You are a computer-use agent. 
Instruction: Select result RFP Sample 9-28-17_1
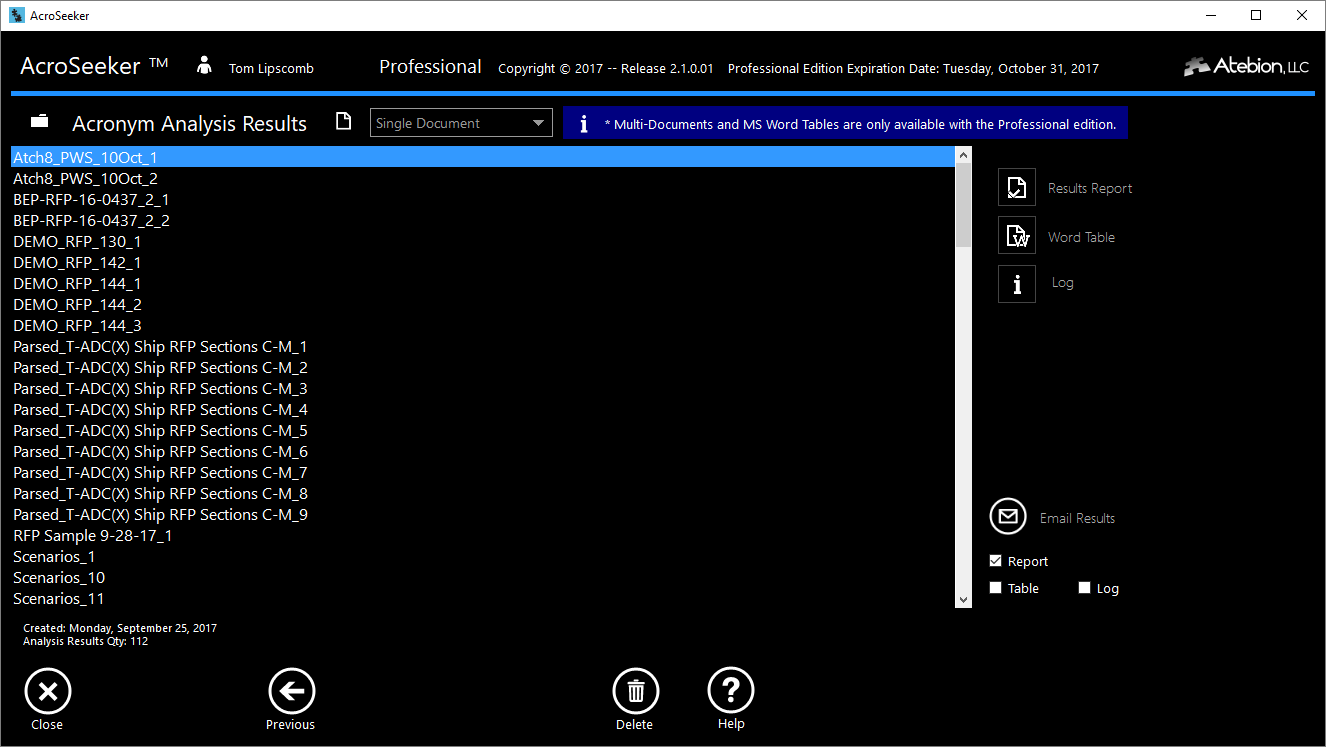(x=483, y=535)
